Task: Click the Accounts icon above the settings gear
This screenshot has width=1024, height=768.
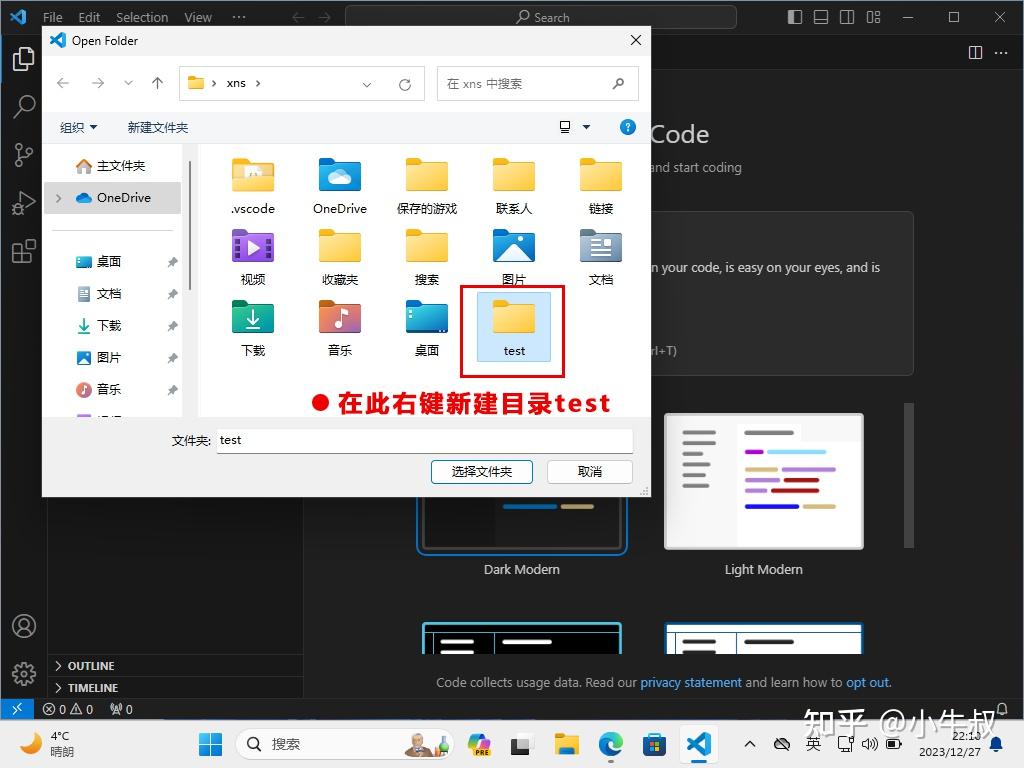Action: pyautogui.click(x=23, y=625)
